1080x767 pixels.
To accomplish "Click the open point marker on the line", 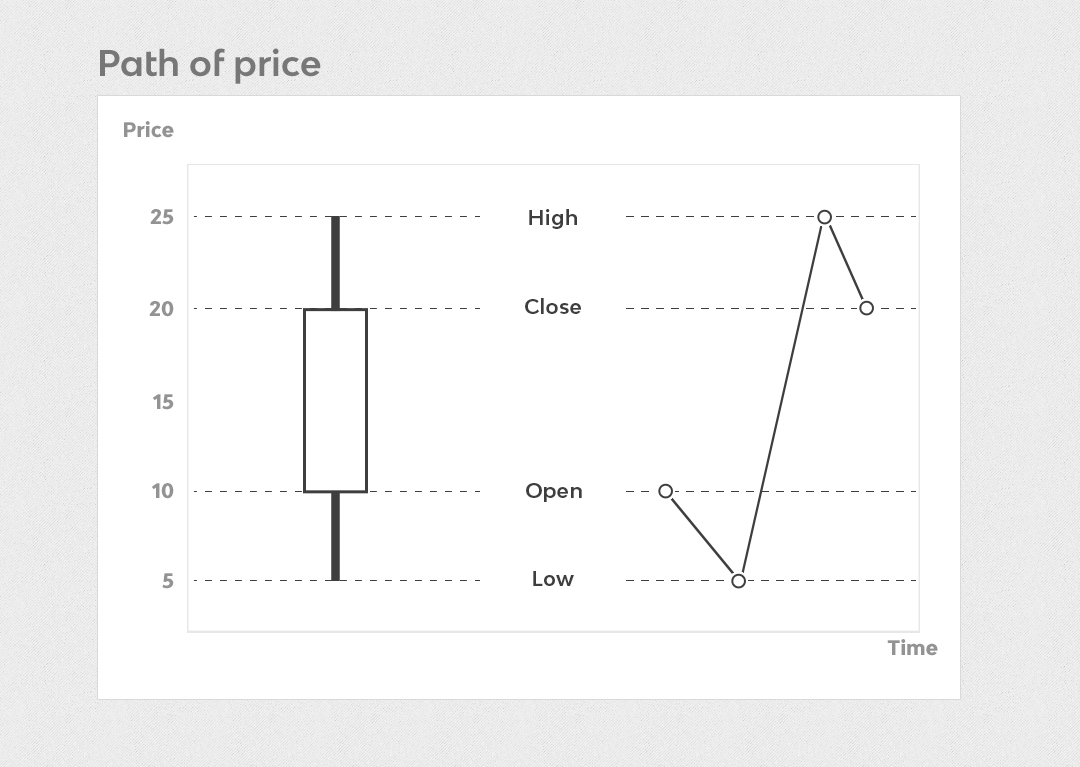I will [x=666, y=491].
